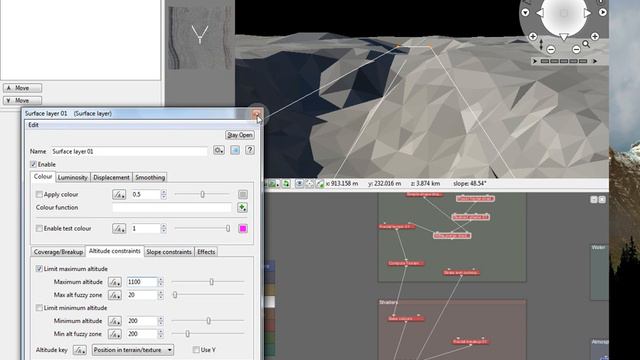Click the left plus button under the compass
Viewport: 640px width, 360px height.
533,37
